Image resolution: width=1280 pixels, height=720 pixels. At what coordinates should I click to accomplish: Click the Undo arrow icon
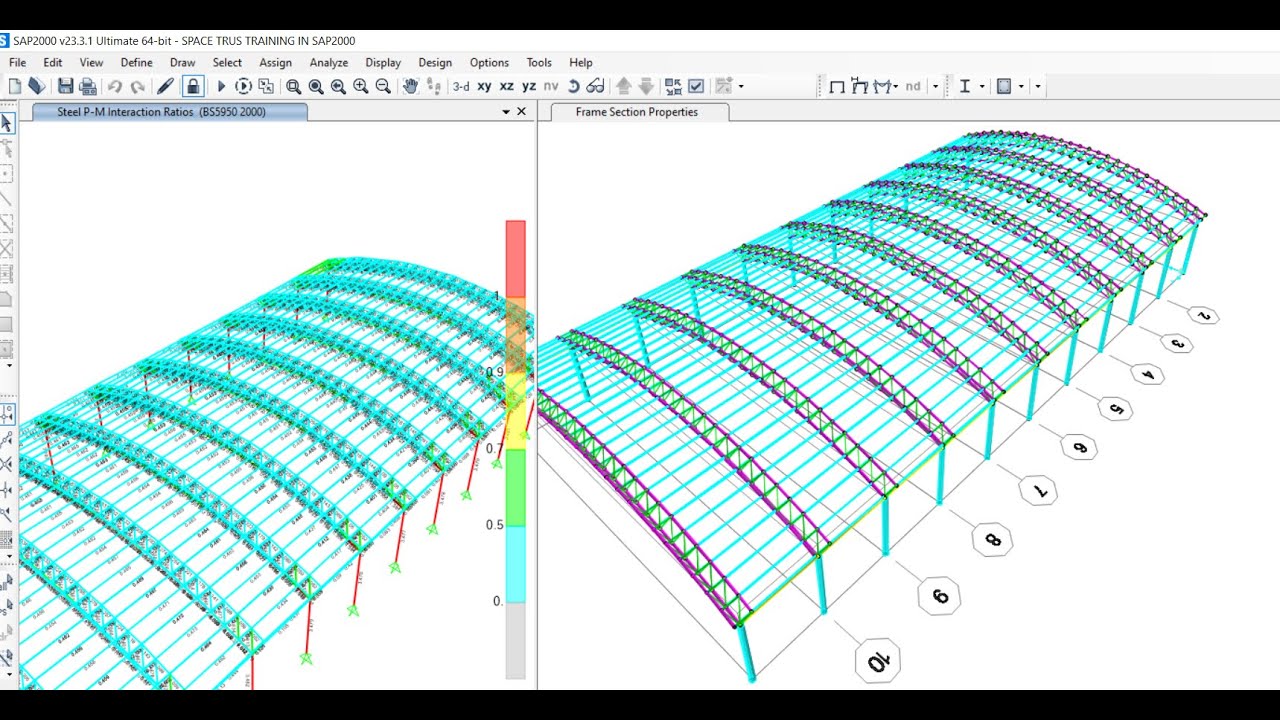click(x=115, y=86)
